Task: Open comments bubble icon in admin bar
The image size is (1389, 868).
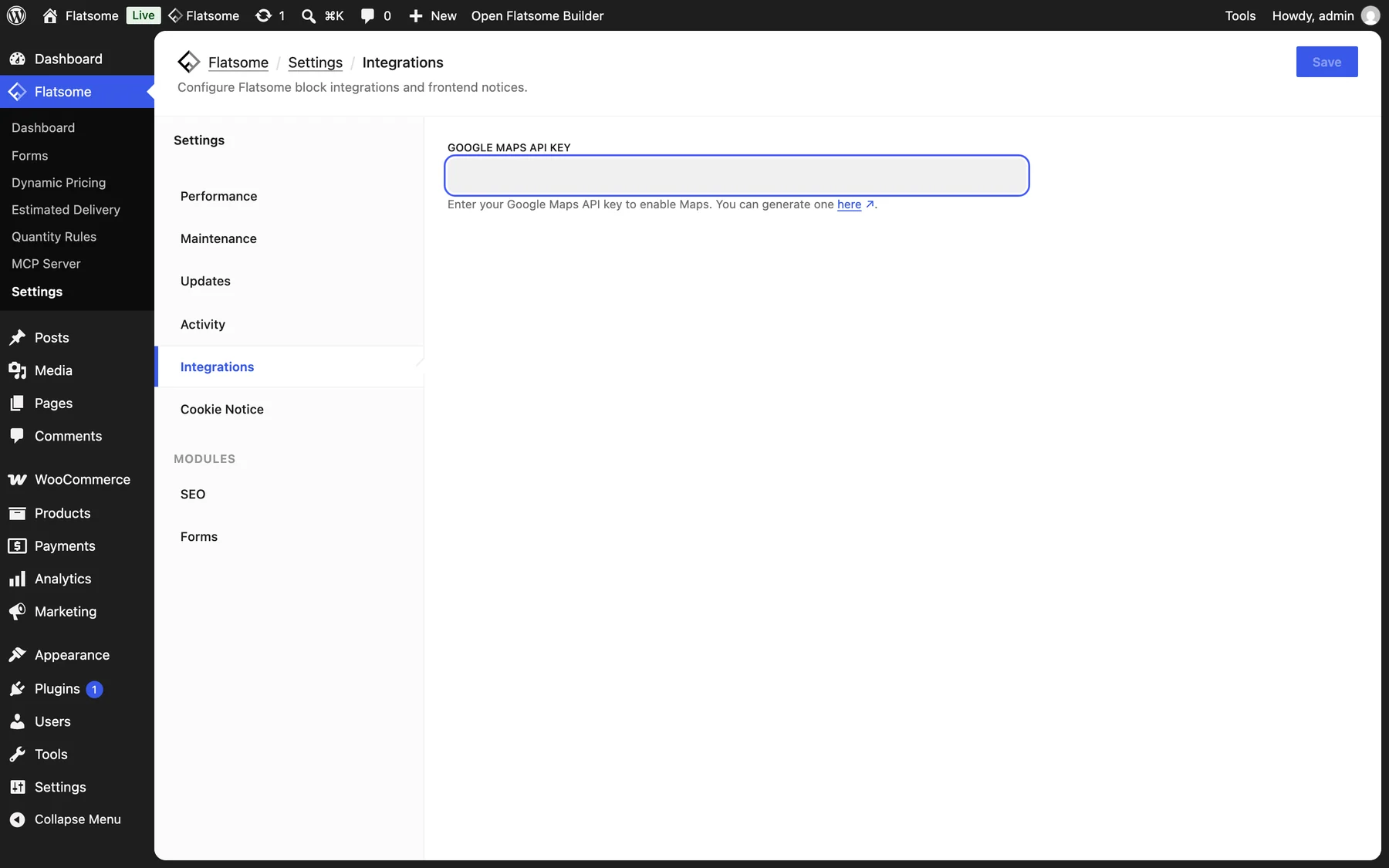Action: pyautogui.click(x=367, y=15)
